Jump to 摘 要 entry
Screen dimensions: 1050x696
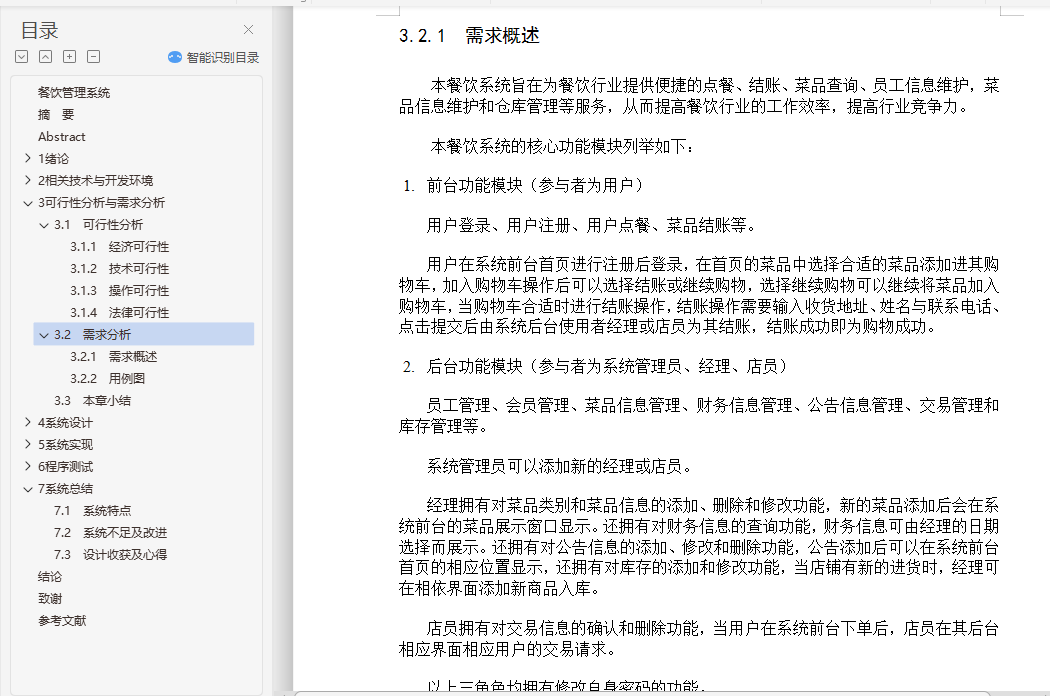pyautogui.click(x=56, y=115)
